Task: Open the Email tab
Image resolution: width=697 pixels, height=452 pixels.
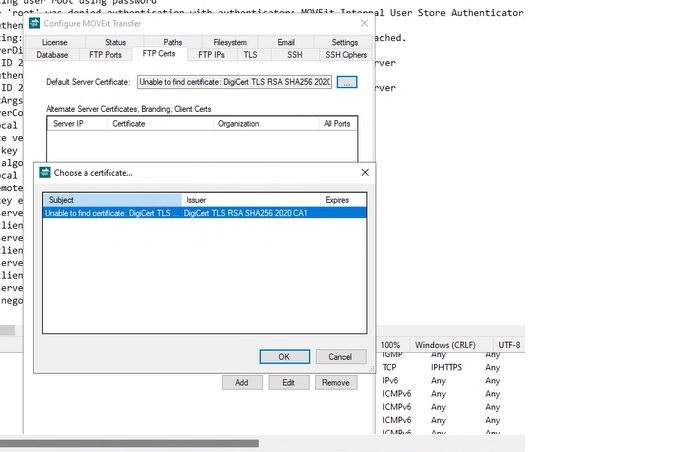Action: point(286,42)
